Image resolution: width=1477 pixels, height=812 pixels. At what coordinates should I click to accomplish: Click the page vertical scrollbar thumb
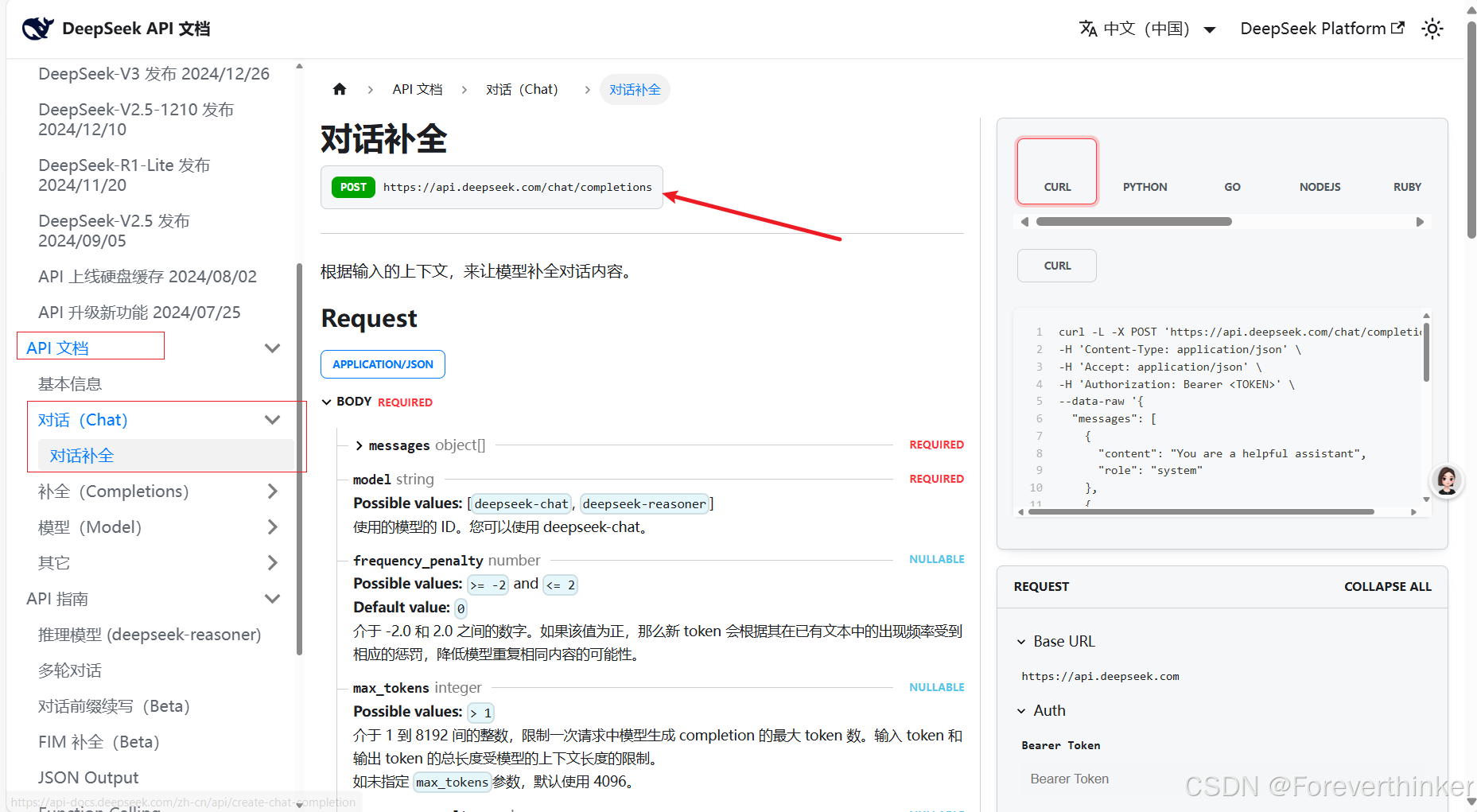(x=1471, y=130)
